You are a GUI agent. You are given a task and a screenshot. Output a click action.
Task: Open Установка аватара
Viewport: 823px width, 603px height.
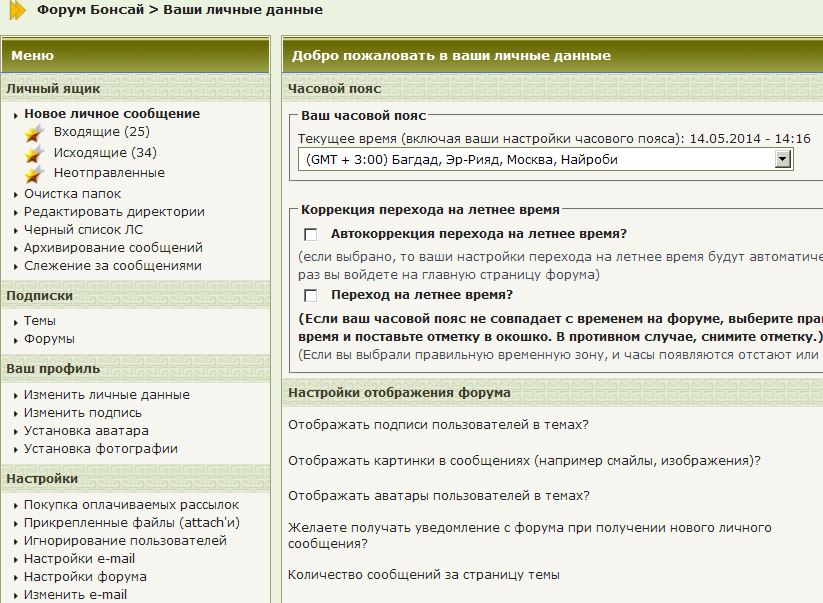click(86, 430)
